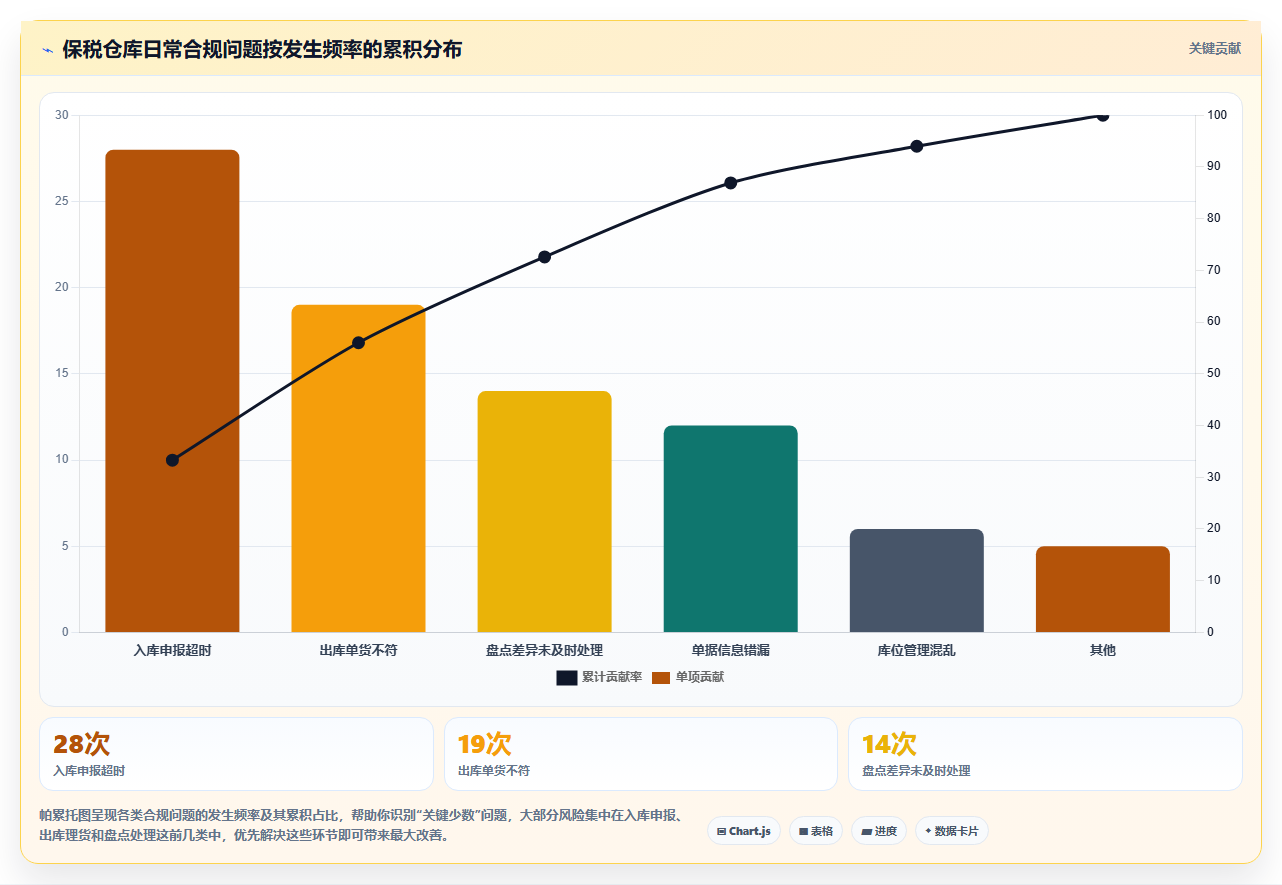Click the 入库申报超时 bar
The width and height of the screenshot is (1282, 885).
click(x=172, y=391)
